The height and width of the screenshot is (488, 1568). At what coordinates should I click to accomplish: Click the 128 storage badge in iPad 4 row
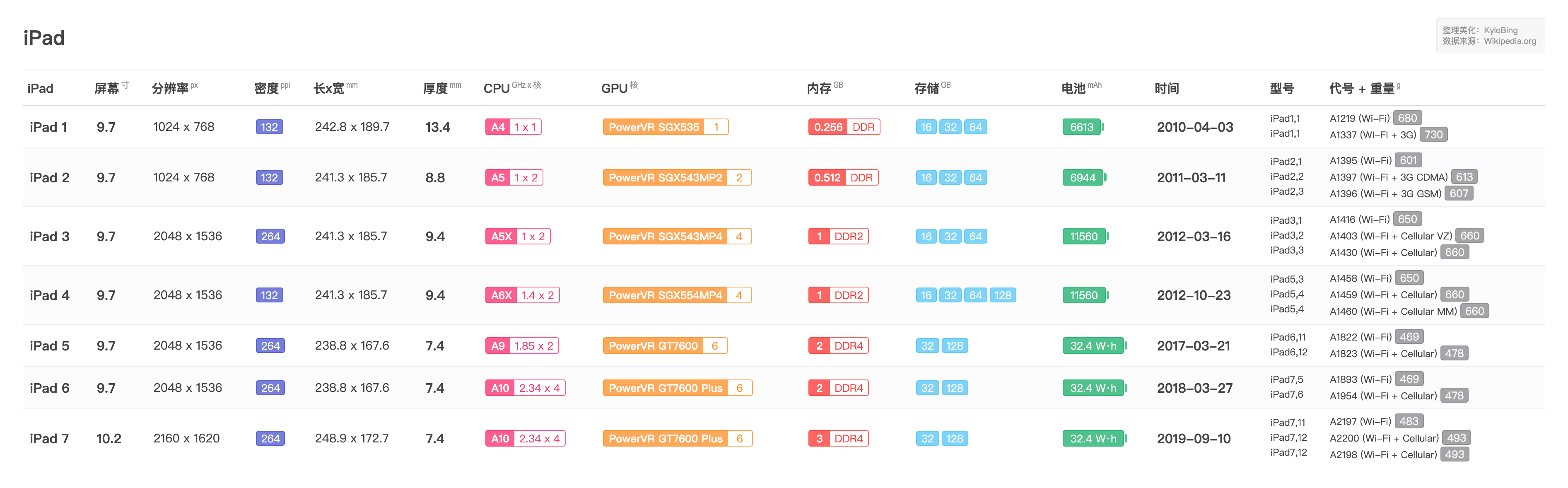pos(1003,296)
